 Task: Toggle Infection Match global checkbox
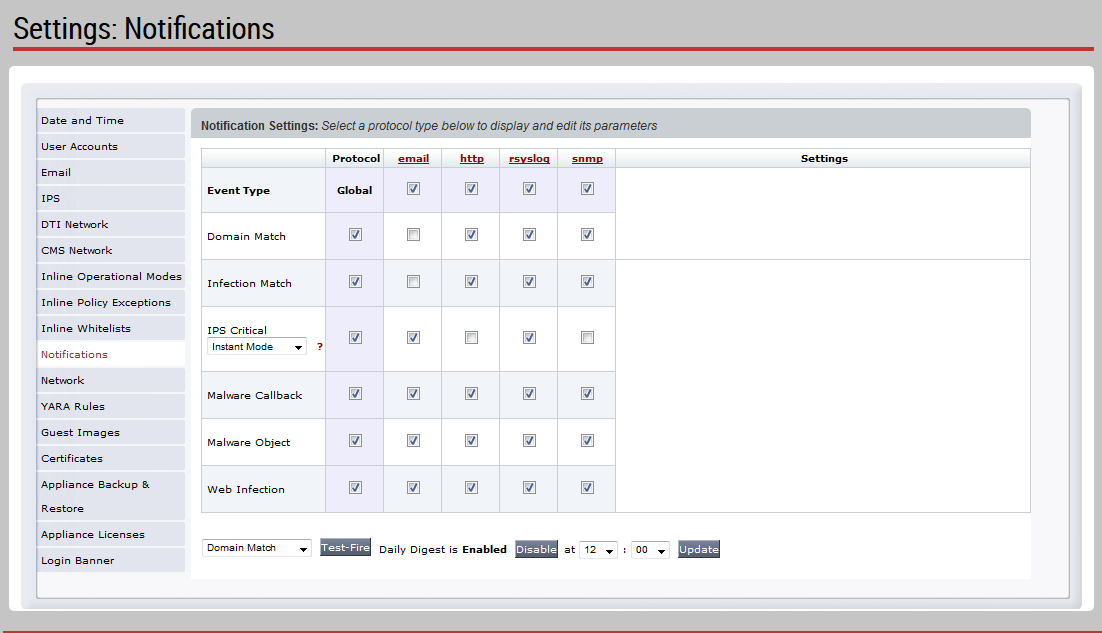(x=356, y=282)
